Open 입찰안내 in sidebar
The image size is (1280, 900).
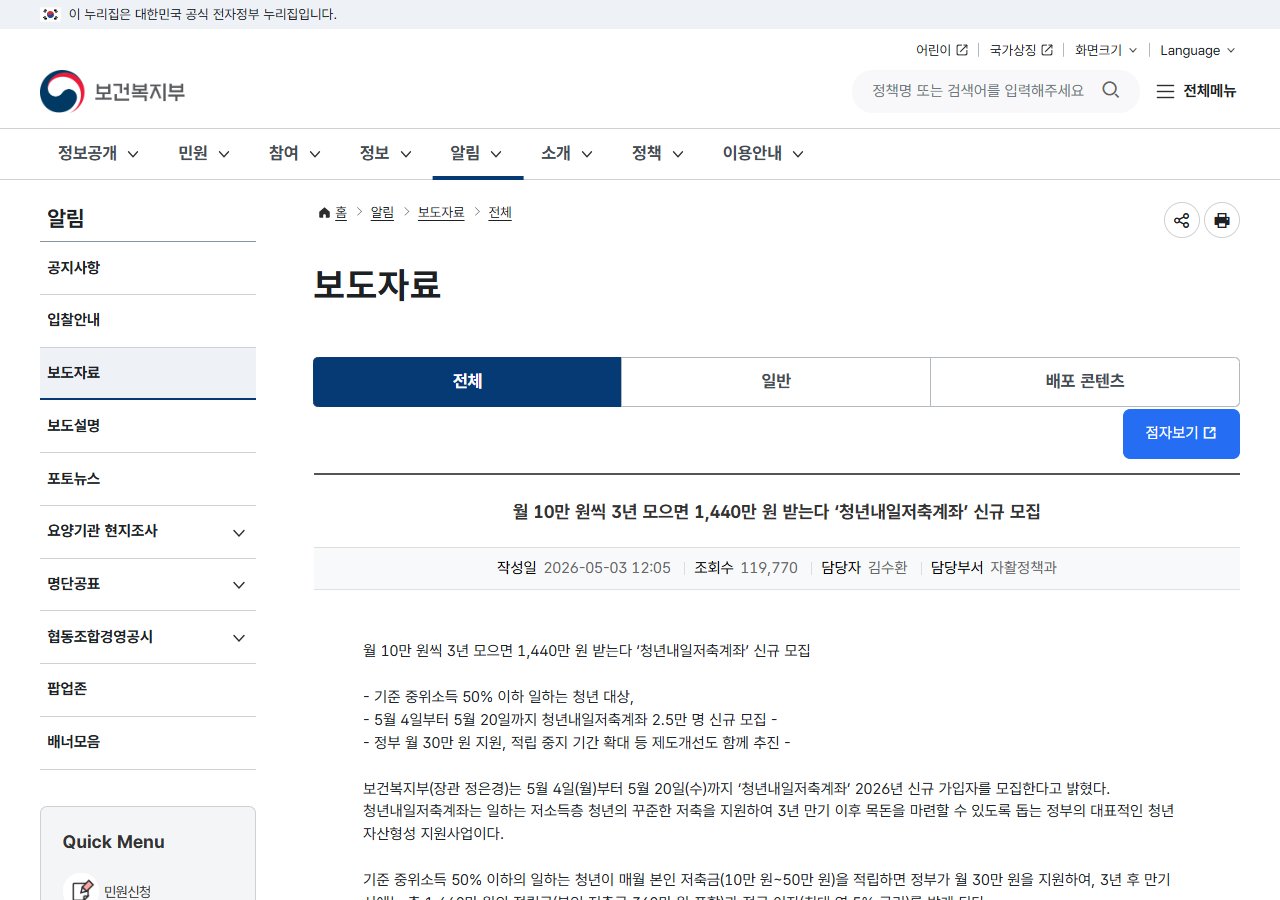[148, 321]
